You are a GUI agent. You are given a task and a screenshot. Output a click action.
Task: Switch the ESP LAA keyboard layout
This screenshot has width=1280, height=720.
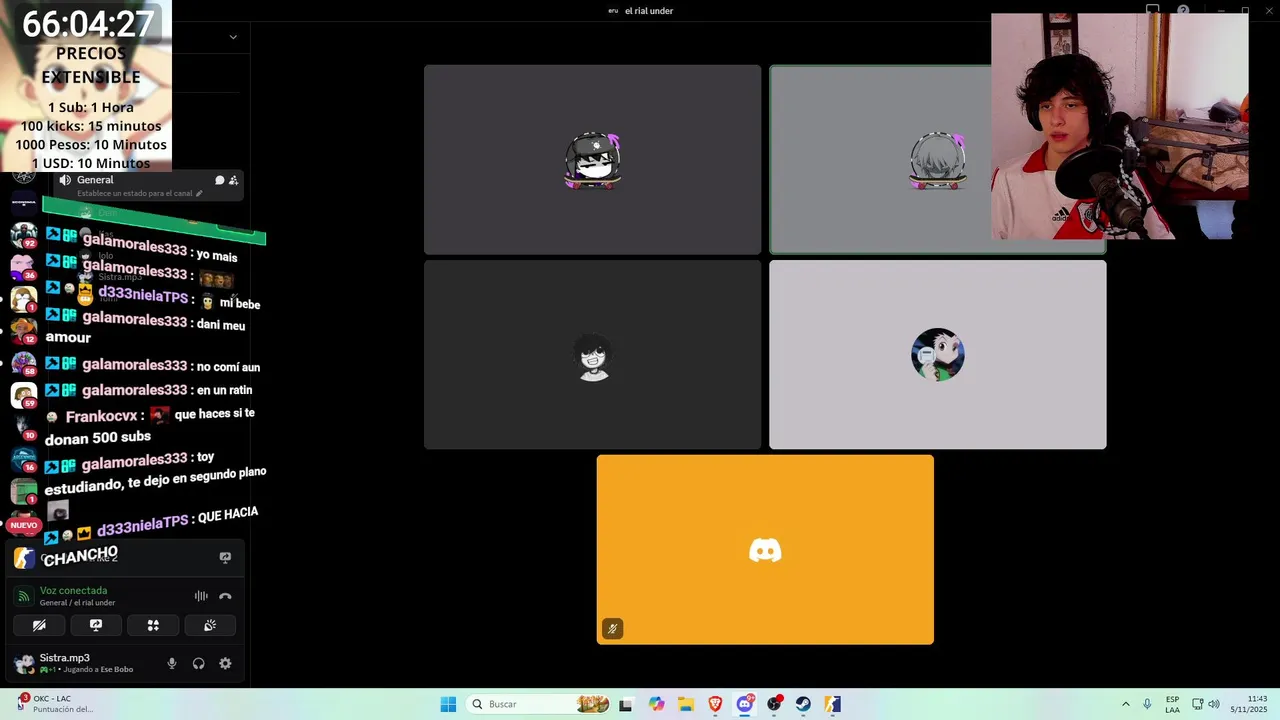point(1172,704)
